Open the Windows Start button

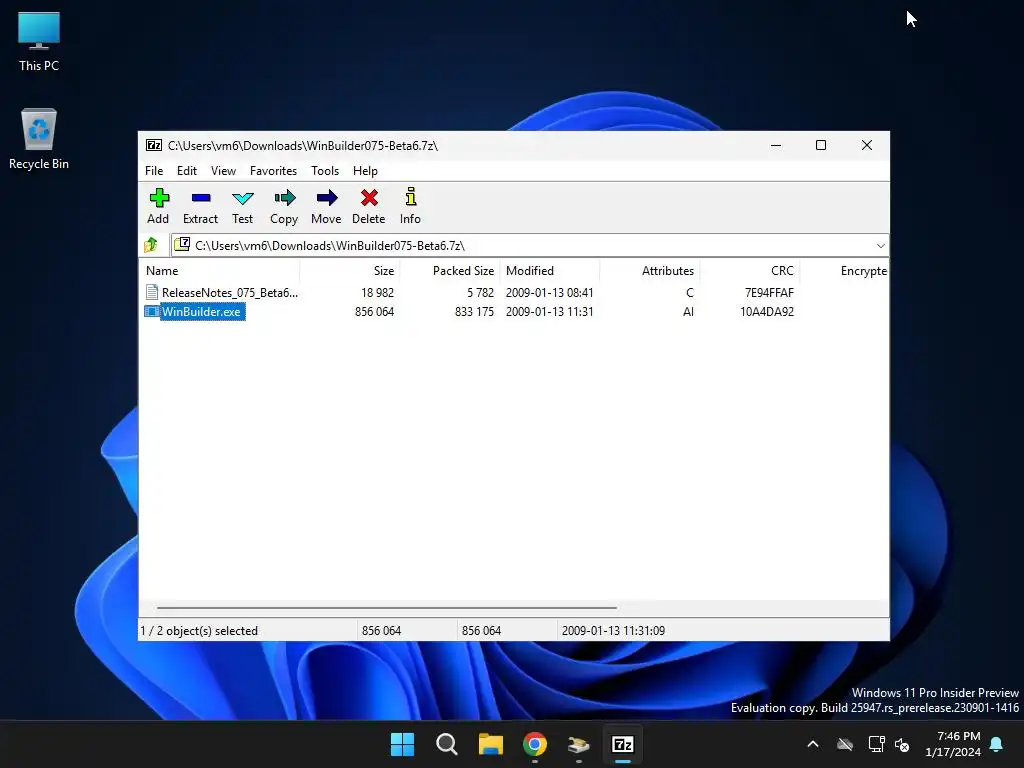coord(402,744)
